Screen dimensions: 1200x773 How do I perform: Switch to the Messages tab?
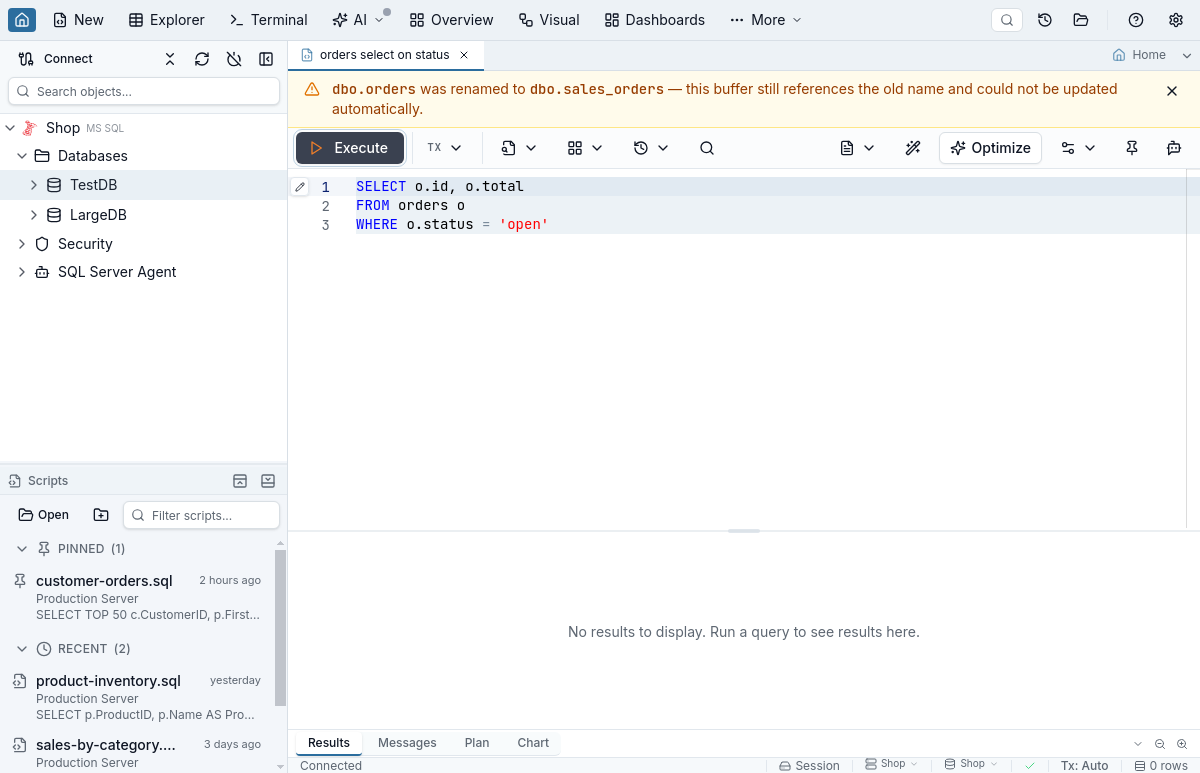click(x=407, y=743)
